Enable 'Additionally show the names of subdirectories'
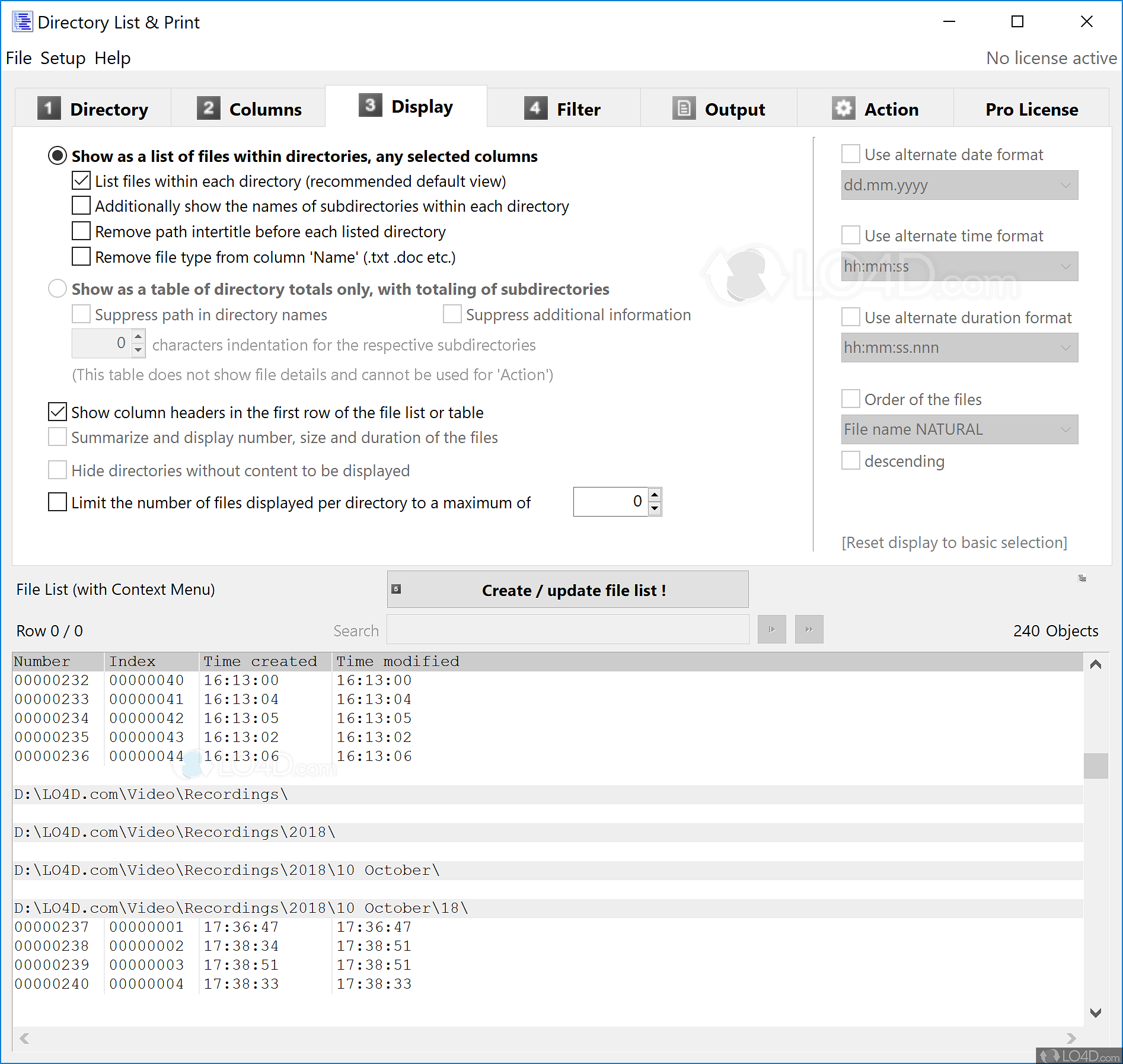The image size is (1123, 1064). pyautogui.click(x=81, y=206)
